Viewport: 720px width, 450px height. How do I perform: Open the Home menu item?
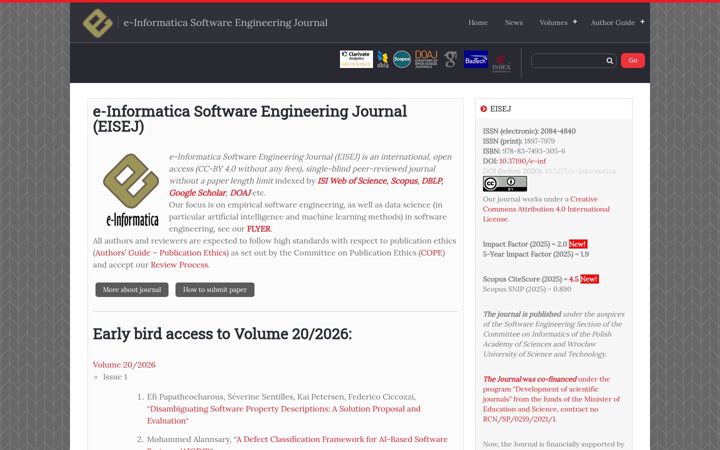[x=478, y=22]
